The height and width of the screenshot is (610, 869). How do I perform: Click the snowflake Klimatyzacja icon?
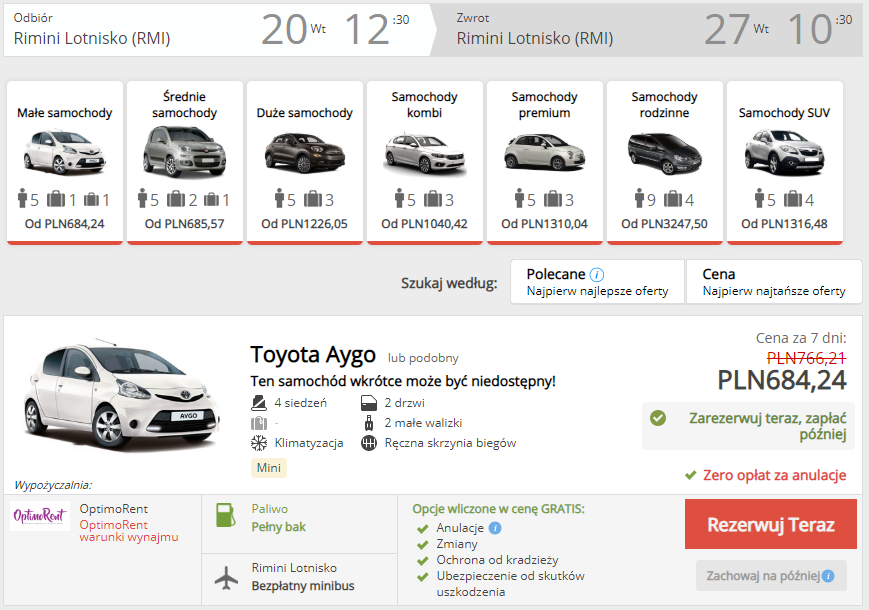pyautogui.click(x=259, y=443)
